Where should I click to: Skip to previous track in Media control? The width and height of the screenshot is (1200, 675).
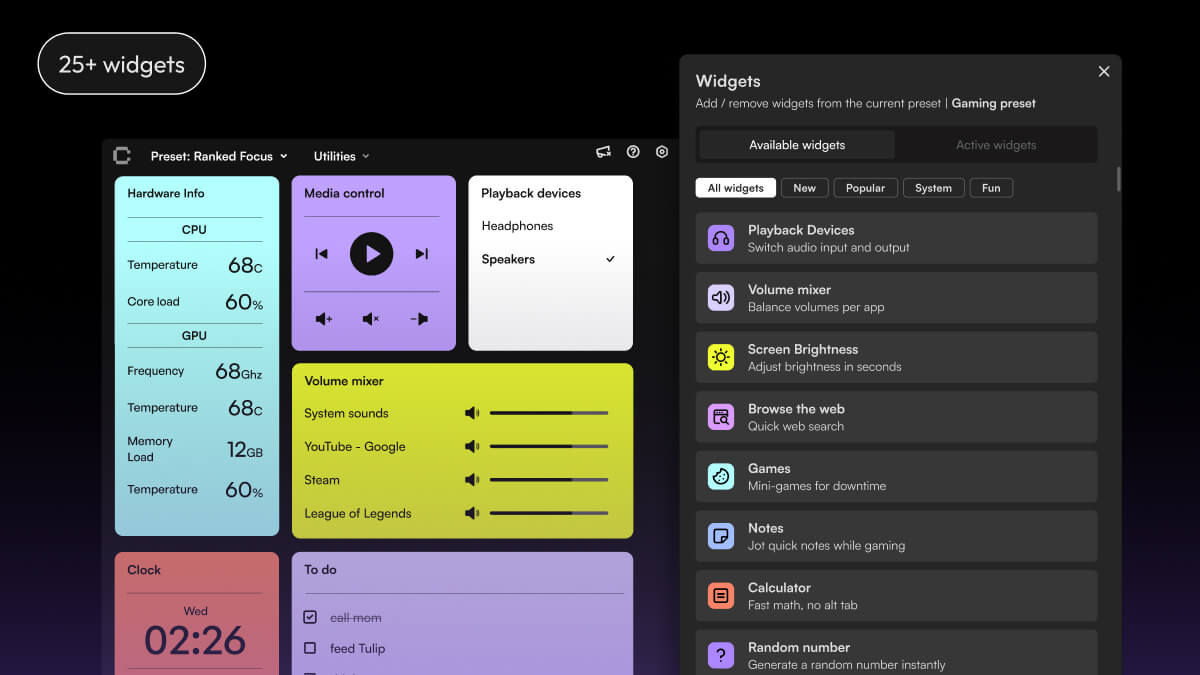point(321,254)
